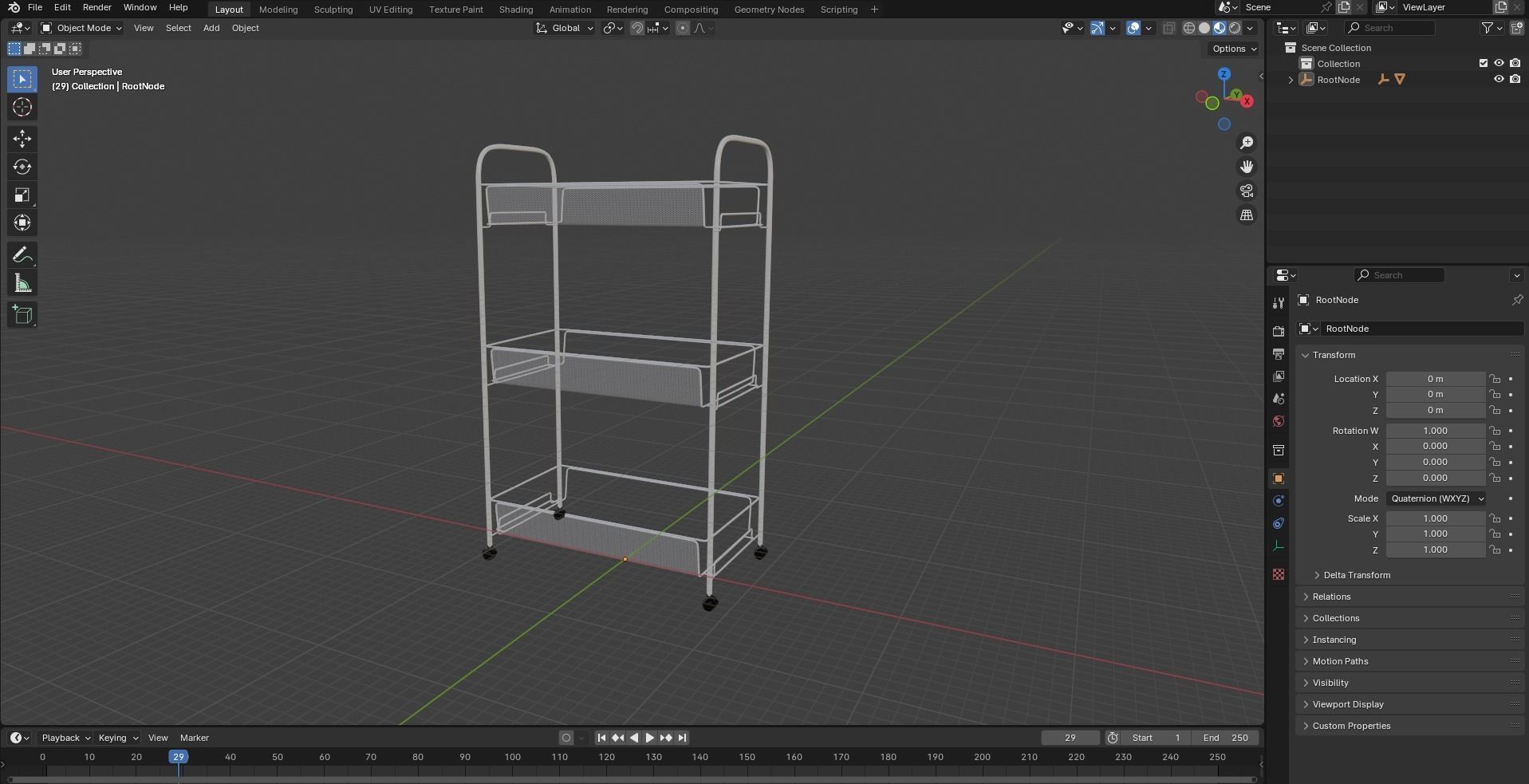The image size is (1529, 784).
Task: Expand RootNode in the outliner
Action: [1291, 80]
